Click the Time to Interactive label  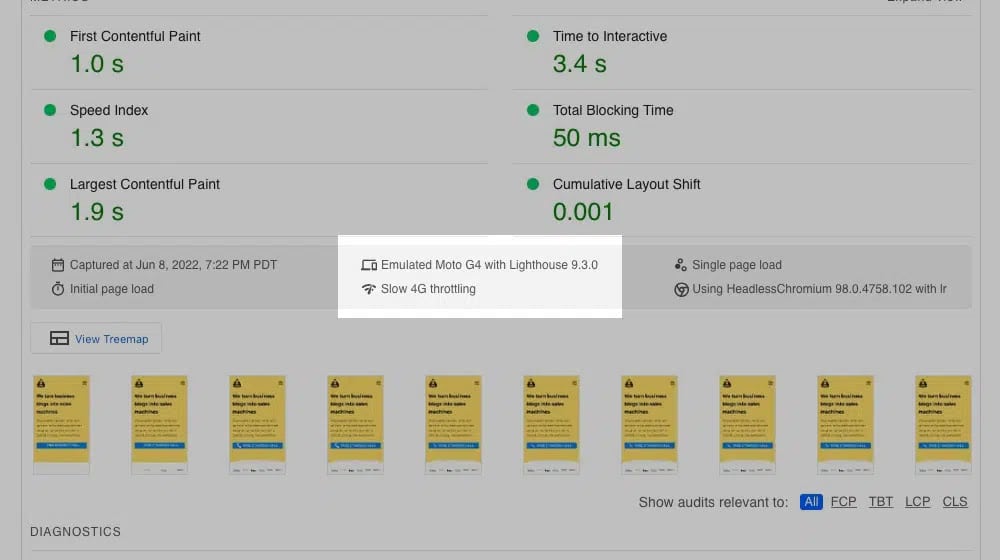point(610,36)
